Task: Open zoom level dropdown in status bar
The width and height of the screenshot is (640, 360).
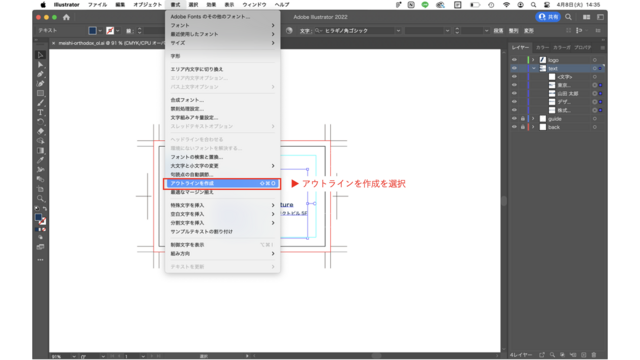Action: tap(74, 356)
